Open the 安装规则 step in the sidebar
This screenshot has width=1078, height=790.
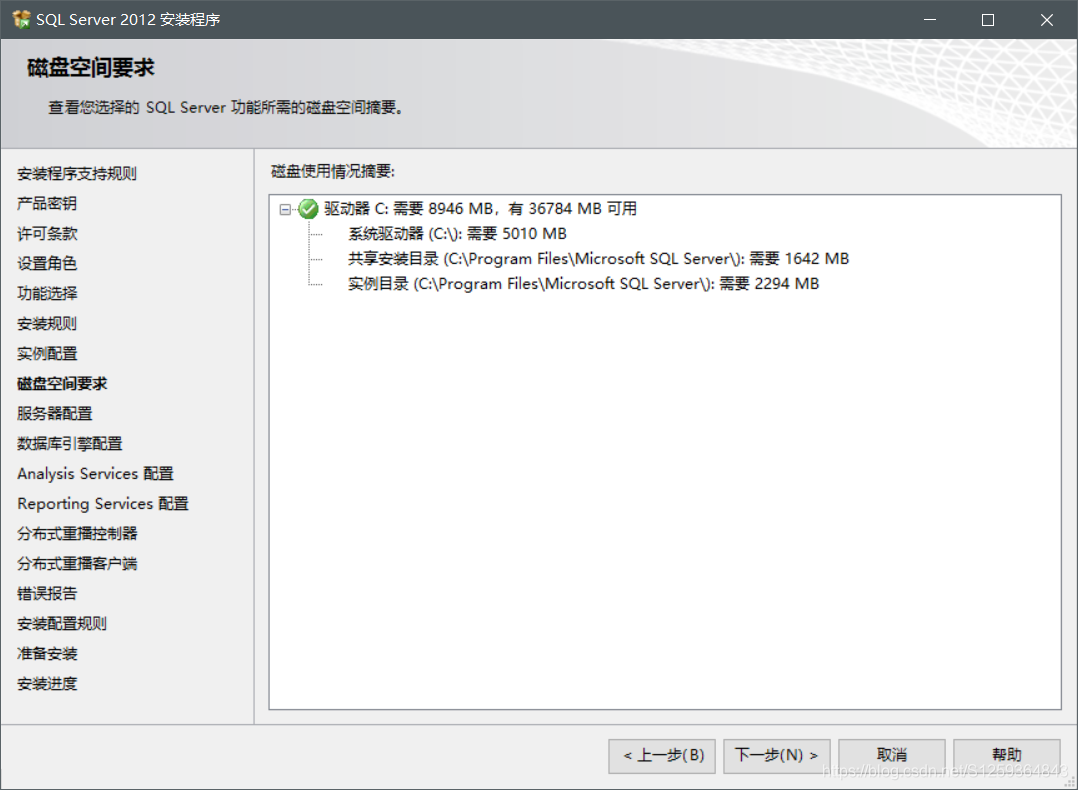coord(47,324)
